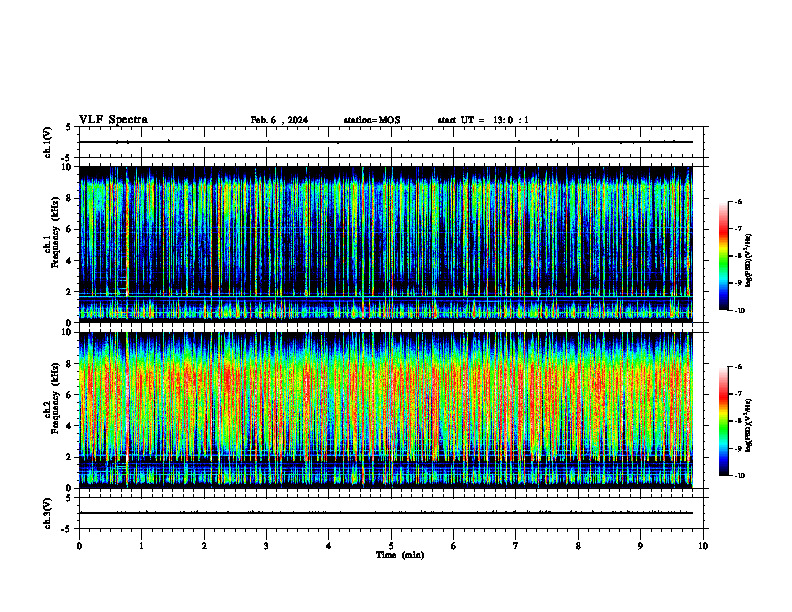Click the "-10" label on ch.2 colorbar
Screen dimensions: 792x612
739,476
